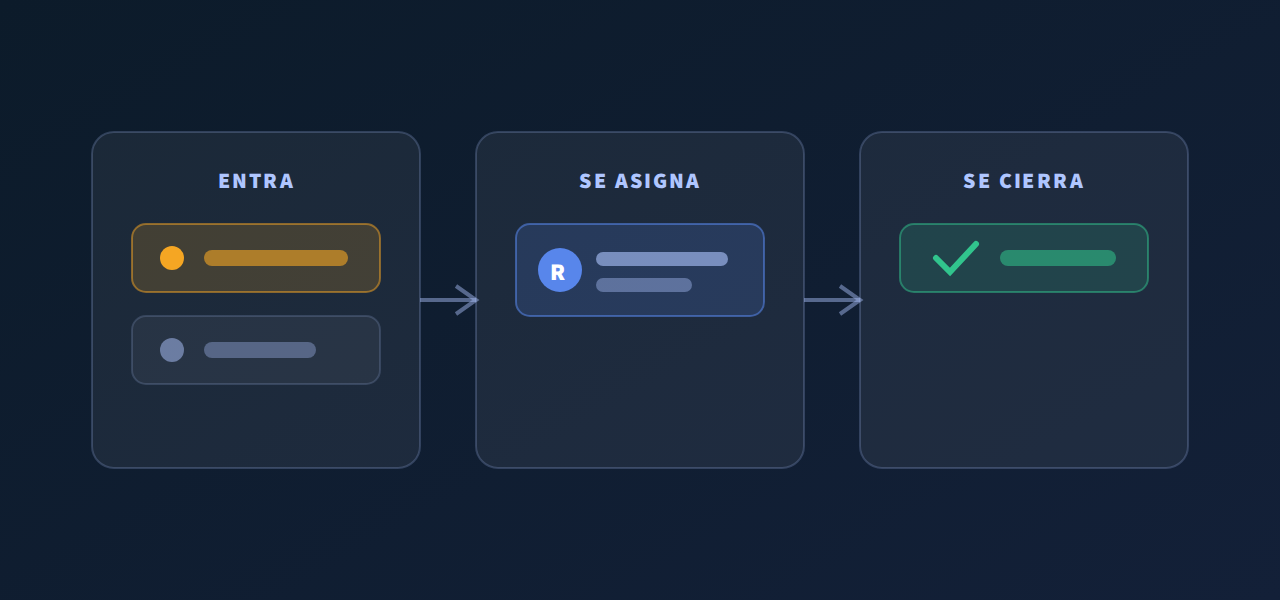
Task: Click the arrow between SE ASIGNA and SE CIERRA
Action: tap(833, 300)
